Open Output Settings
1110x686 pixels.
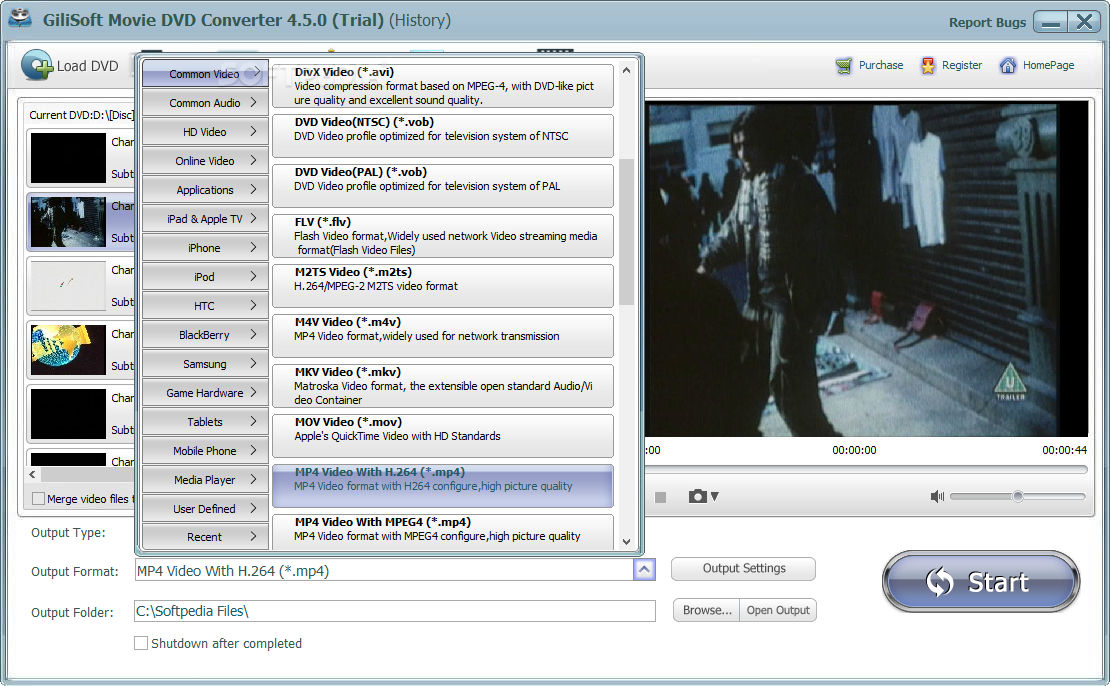click(x=743, y=568)
